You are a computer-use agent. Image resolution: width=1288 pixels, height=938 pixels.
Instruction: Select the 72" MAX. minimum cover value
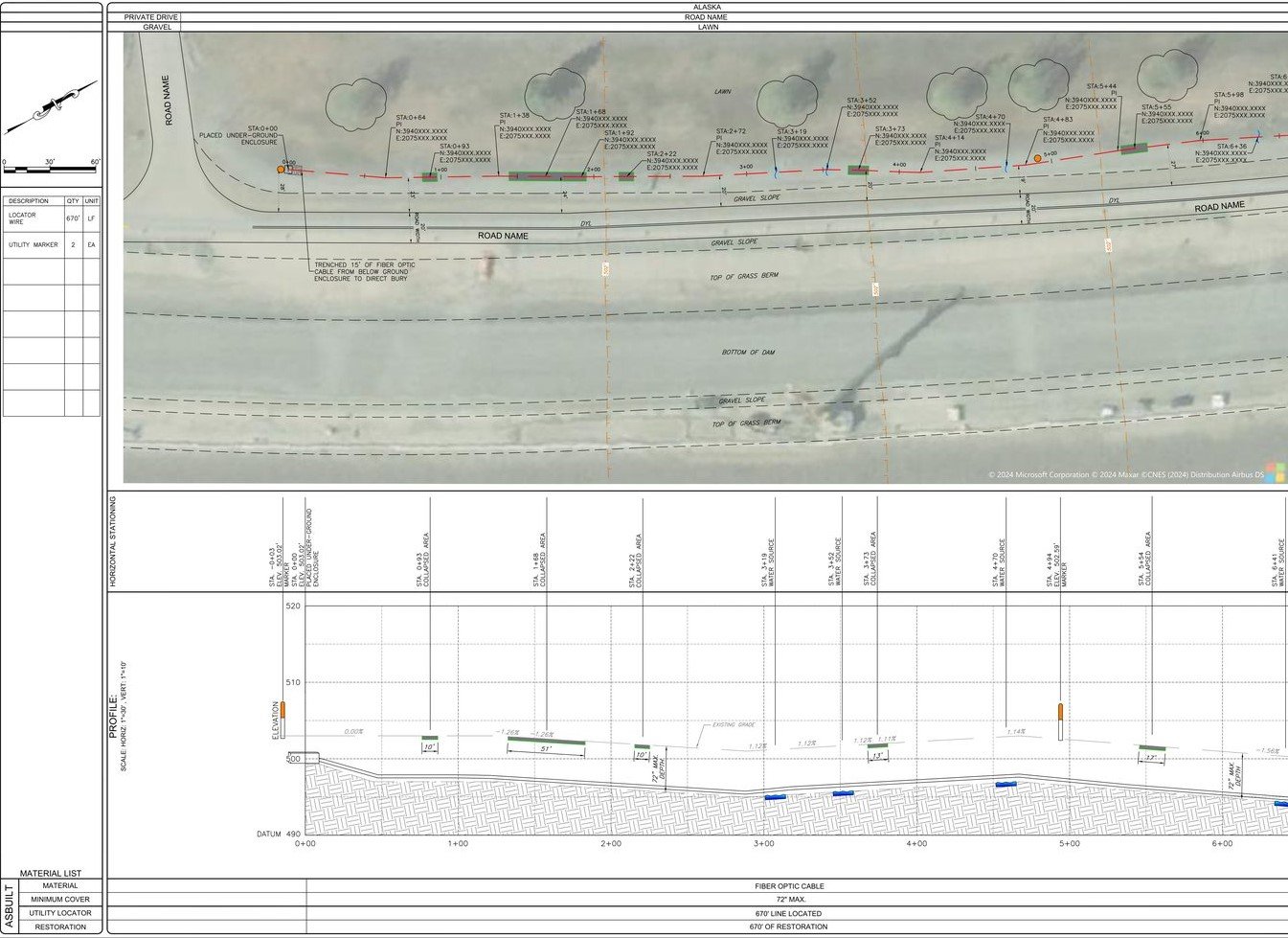(789, 900)
